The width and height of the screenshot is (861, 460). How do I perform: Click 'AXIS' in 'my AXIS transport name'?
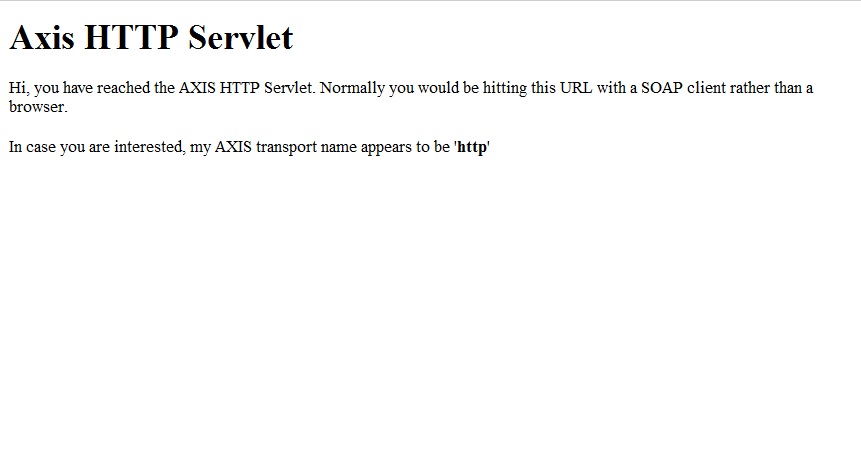coord(233,147)
